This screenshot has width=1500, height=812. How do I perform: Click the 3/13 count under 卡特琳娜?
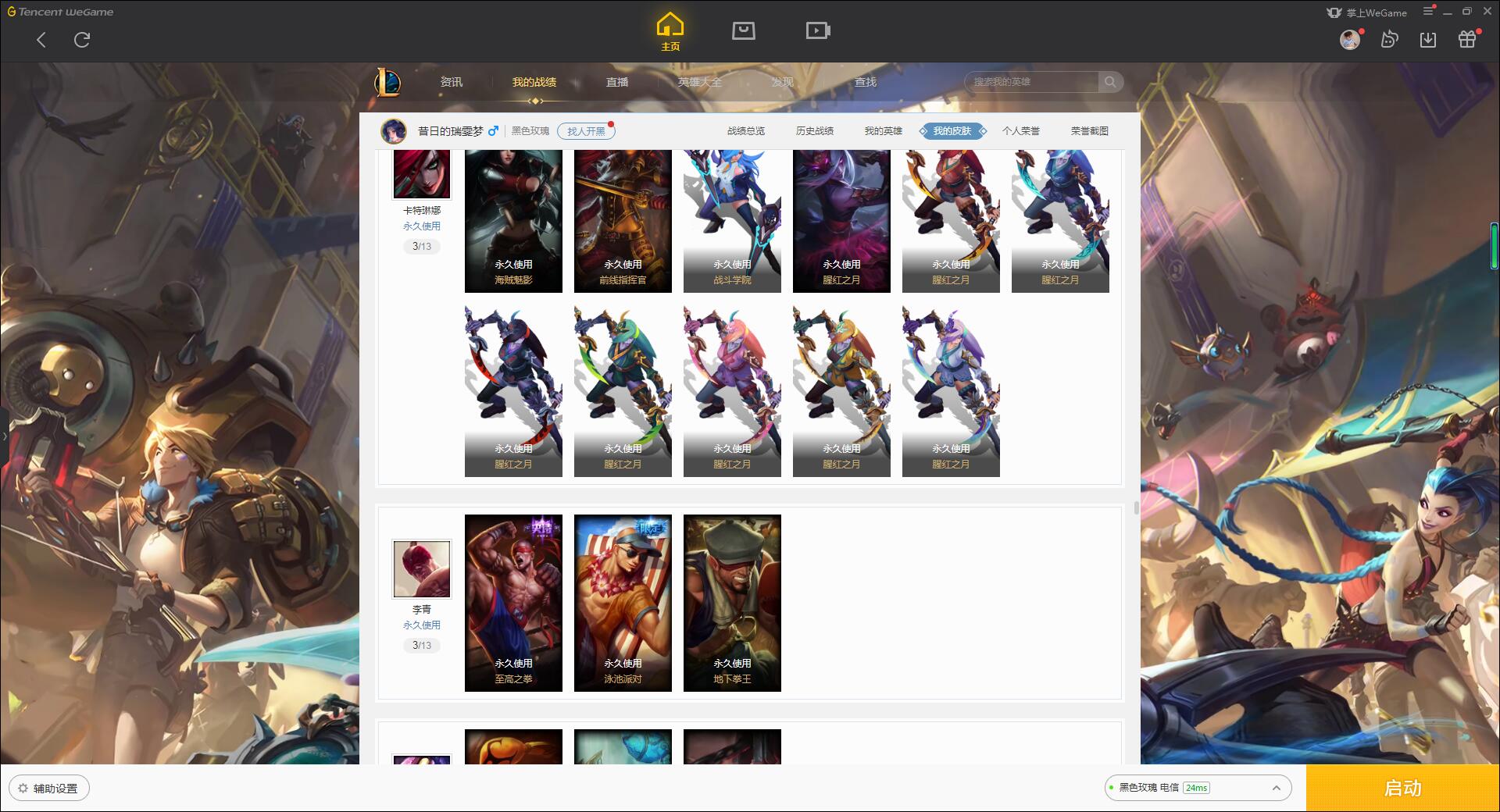[x=422, y=247]
